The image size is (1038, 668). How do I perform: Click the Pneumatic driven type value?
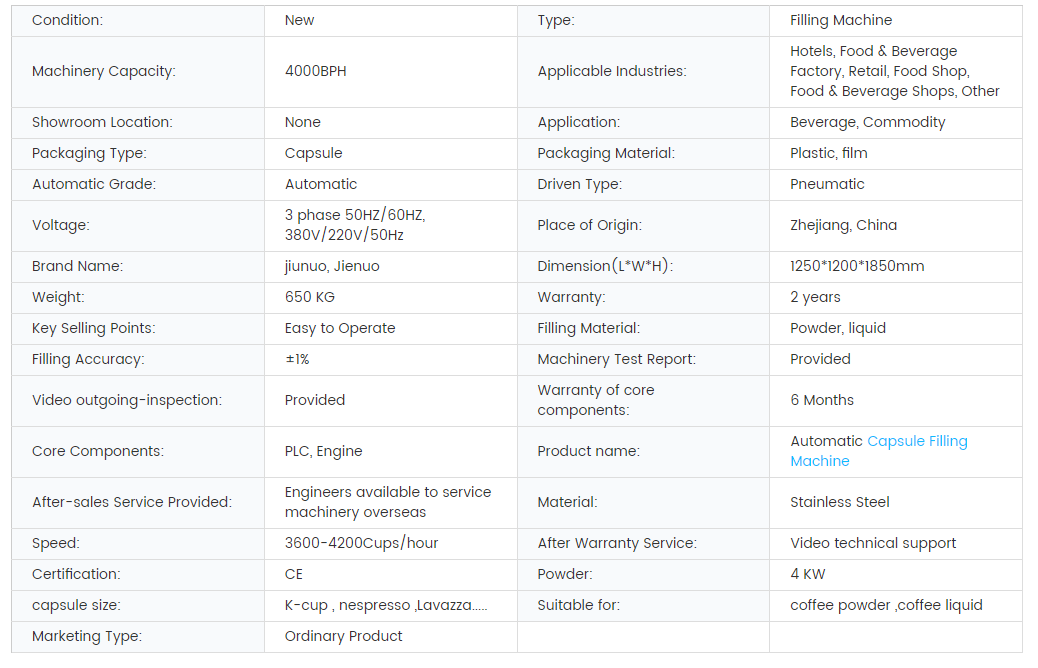pos(827,184)
